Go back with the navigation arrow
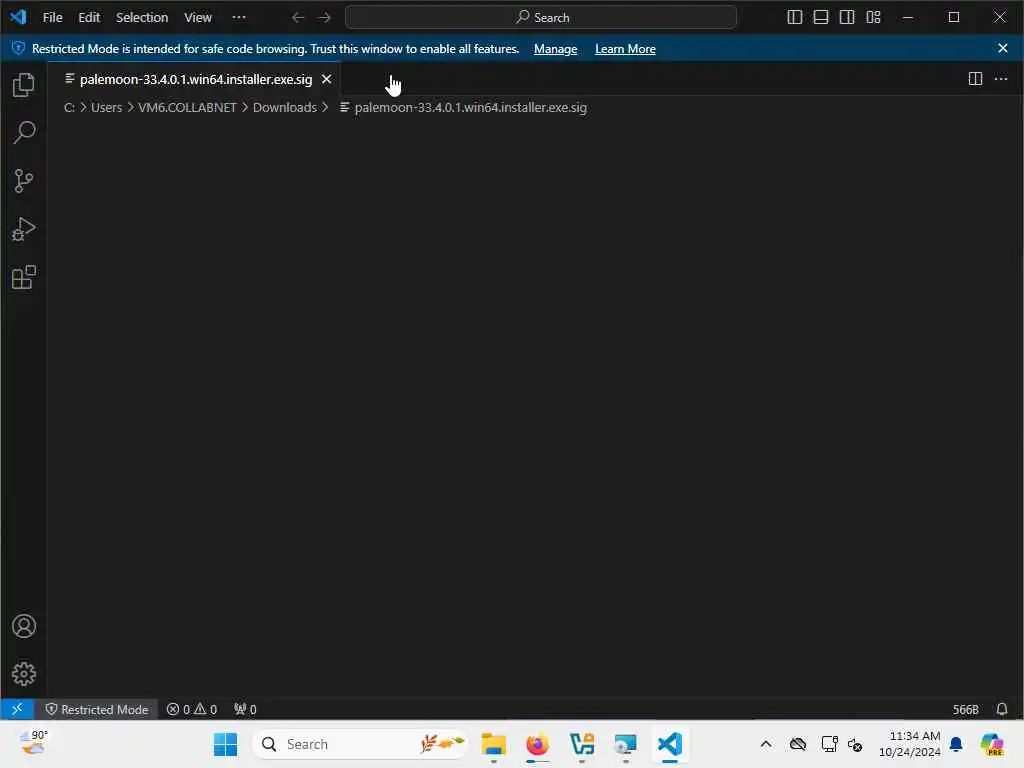This screenshot has width=1024, height=768. 298,18
